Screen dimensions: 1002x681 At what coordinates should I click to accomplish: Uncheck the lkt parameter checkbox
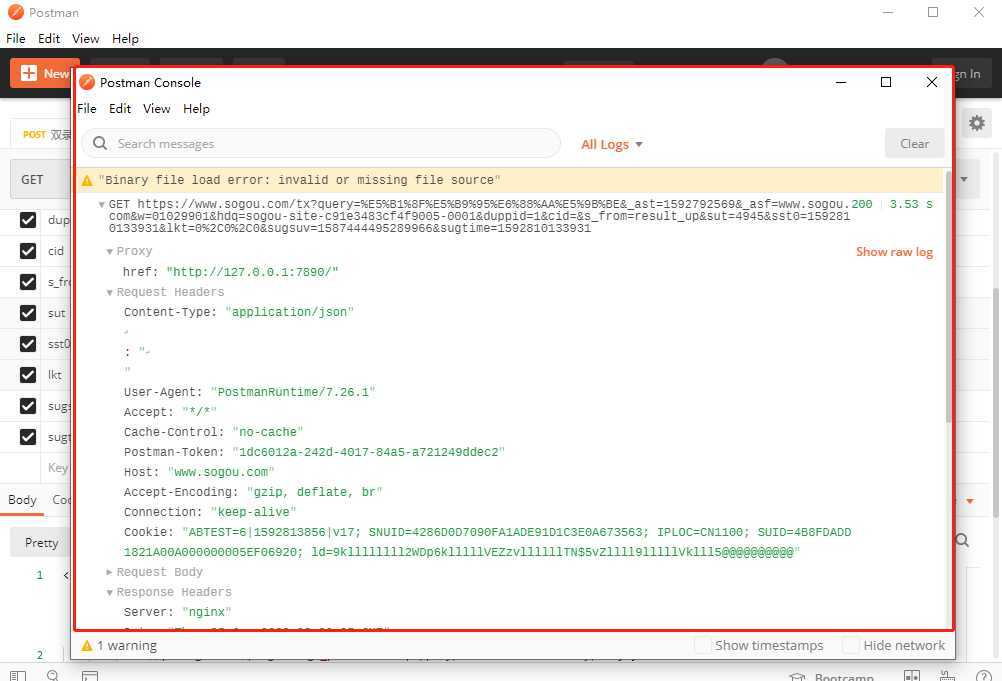tap(28, 375)
